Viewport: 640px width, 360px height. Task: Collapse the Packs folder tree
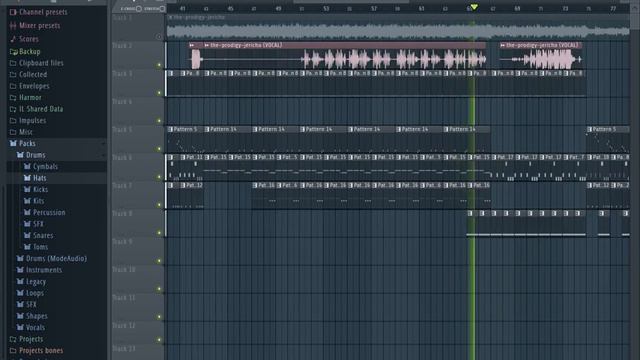13,144
